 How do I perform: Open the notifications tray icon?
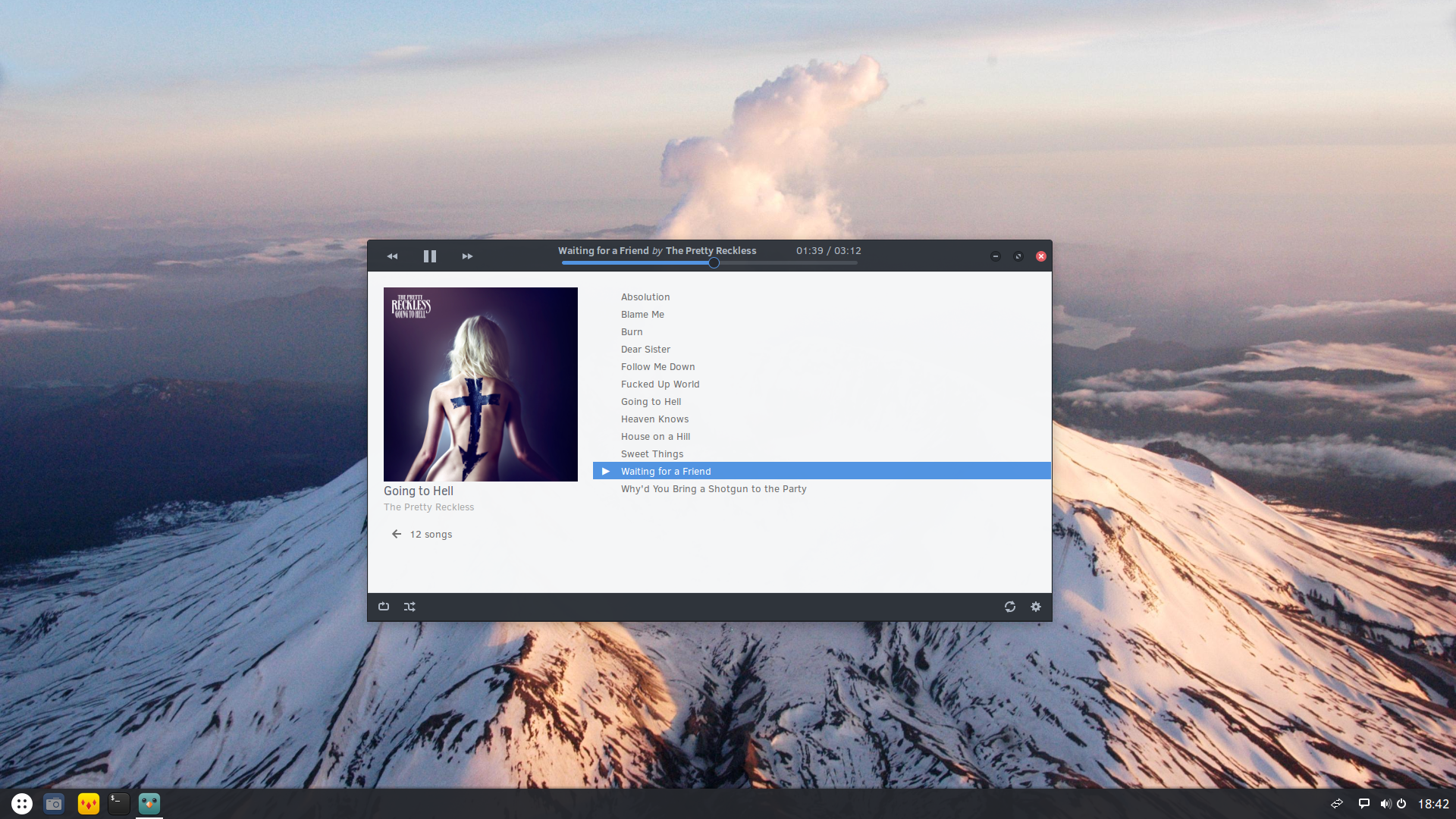[1363, 804]
